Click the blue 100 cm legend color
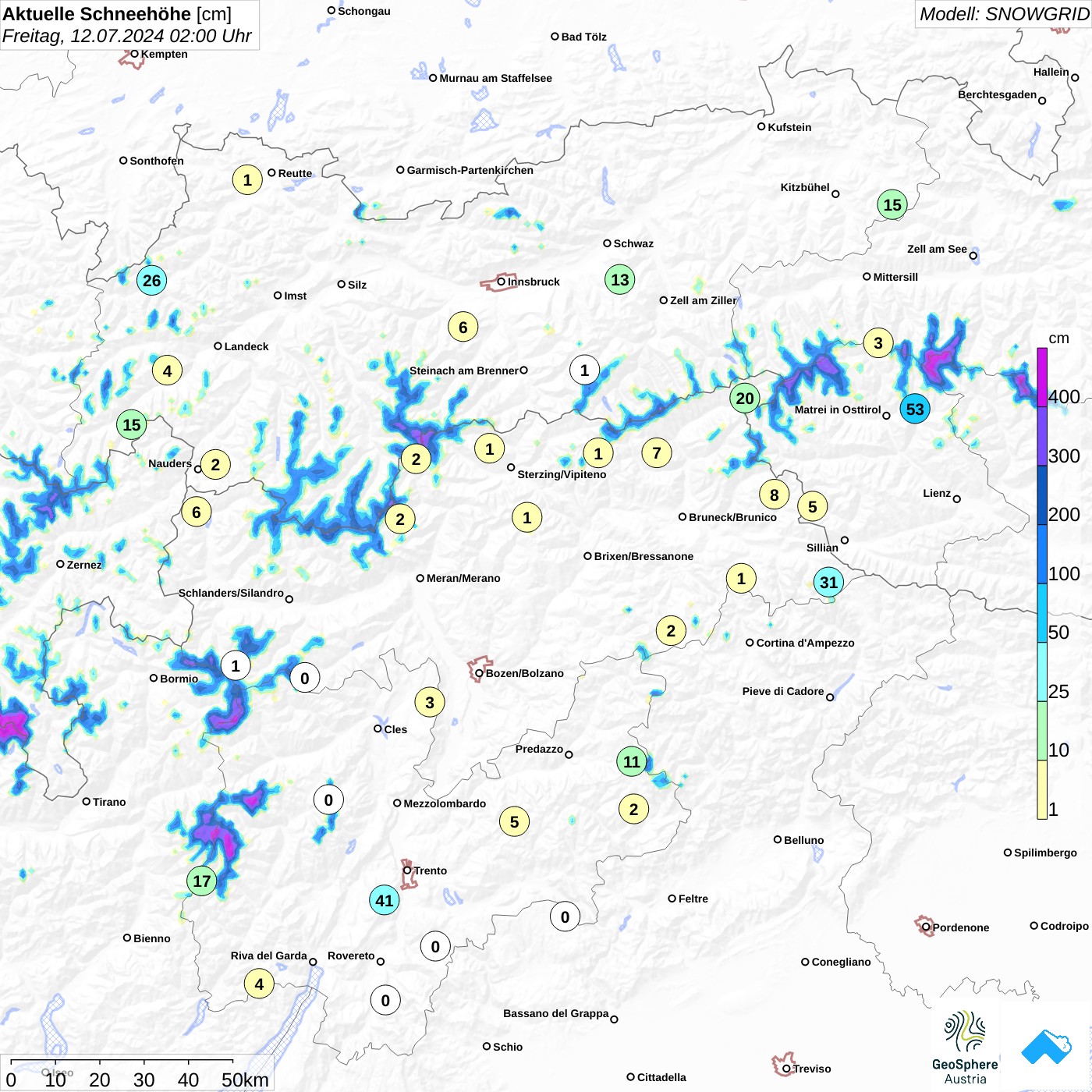Image resolution: width=1092 pixels, height=1092 pixels. pos(1042,554)
